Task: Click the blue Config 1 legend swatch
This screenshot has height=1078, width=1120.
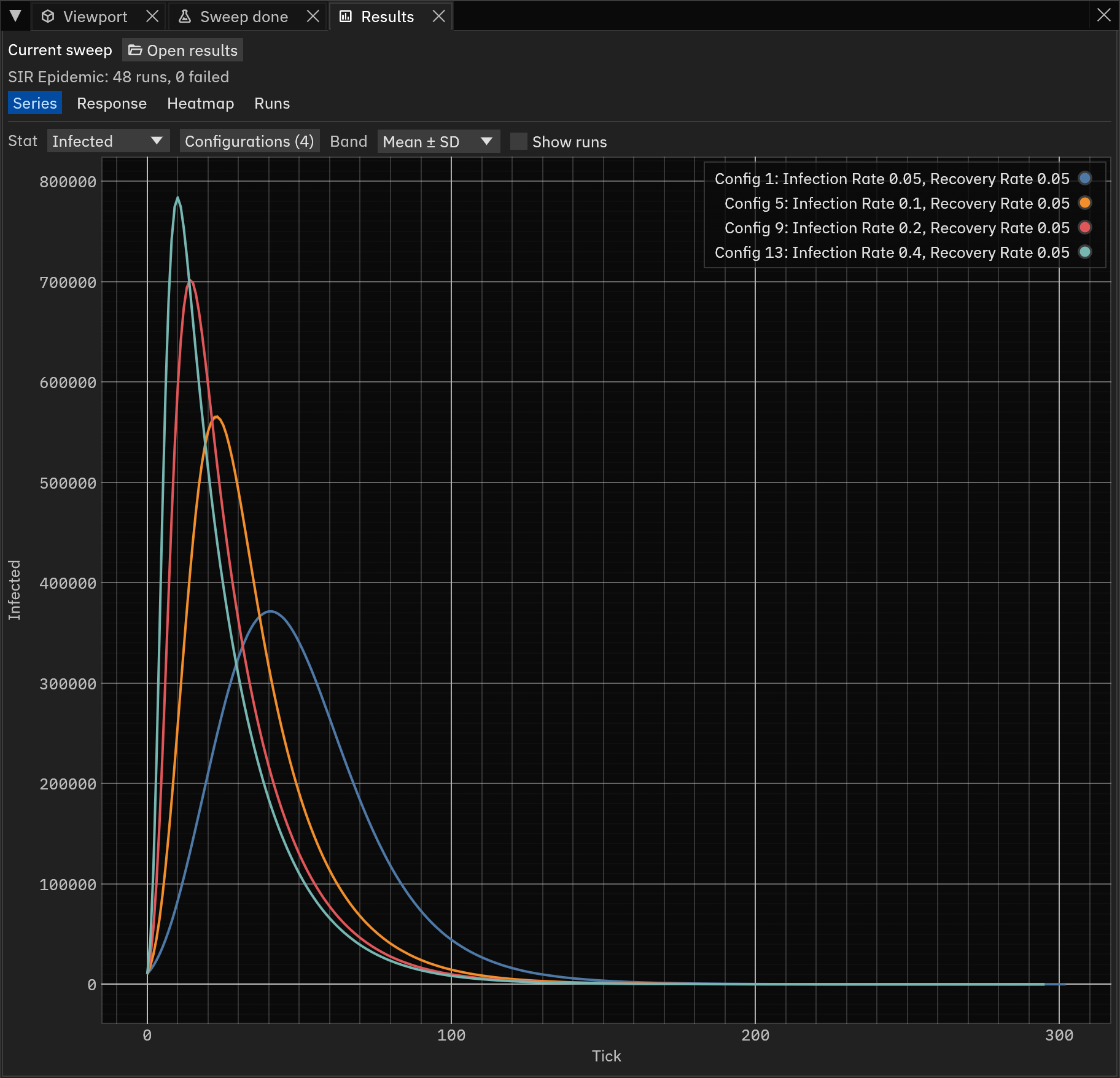Action: point(1085,178)
